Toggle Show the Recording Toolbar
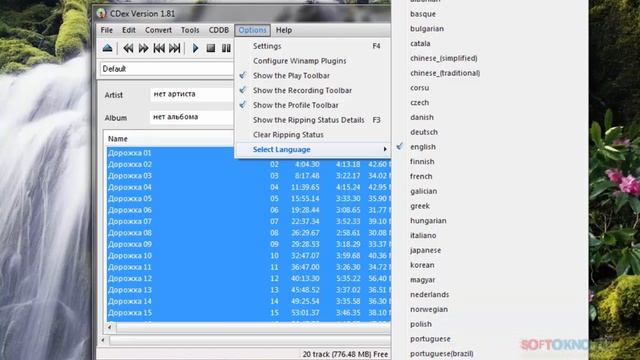The height and width of the screenshot is (360, 640). click(312, 90)
